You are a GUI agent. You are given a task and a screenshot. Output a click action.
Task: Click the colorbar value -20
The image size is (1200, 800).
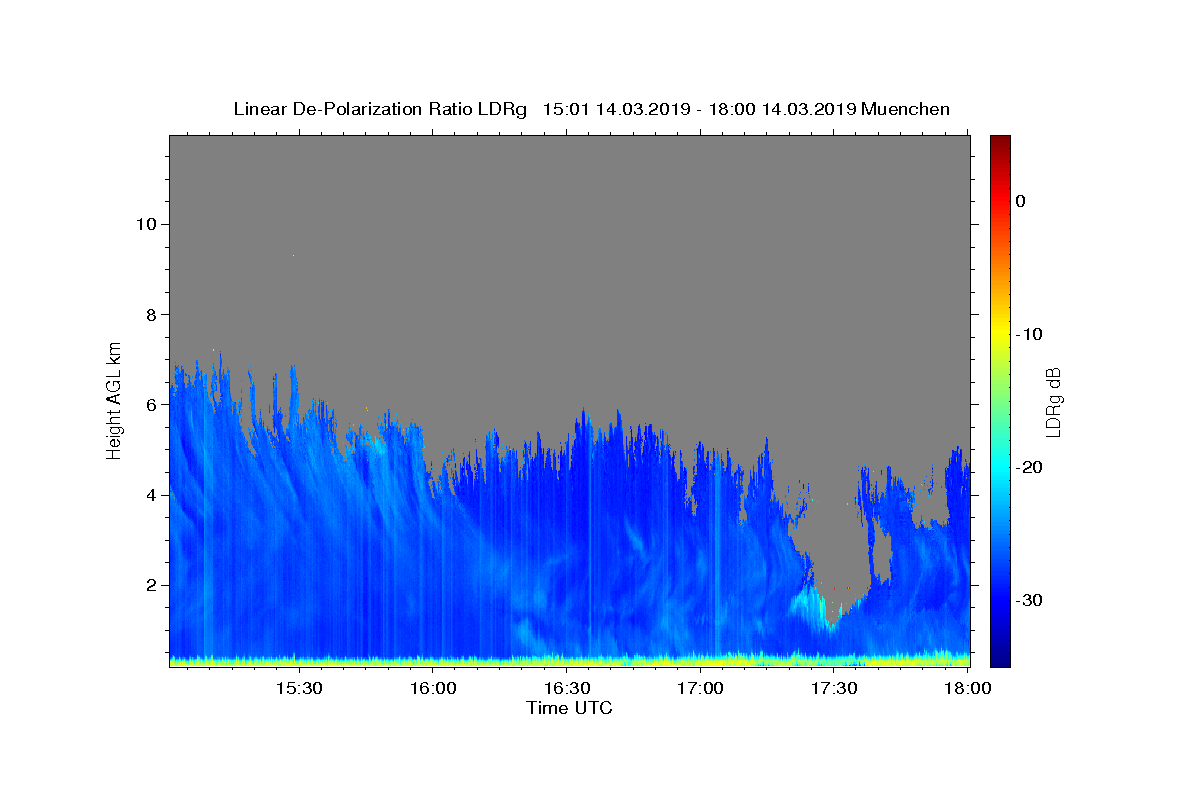1030,467
